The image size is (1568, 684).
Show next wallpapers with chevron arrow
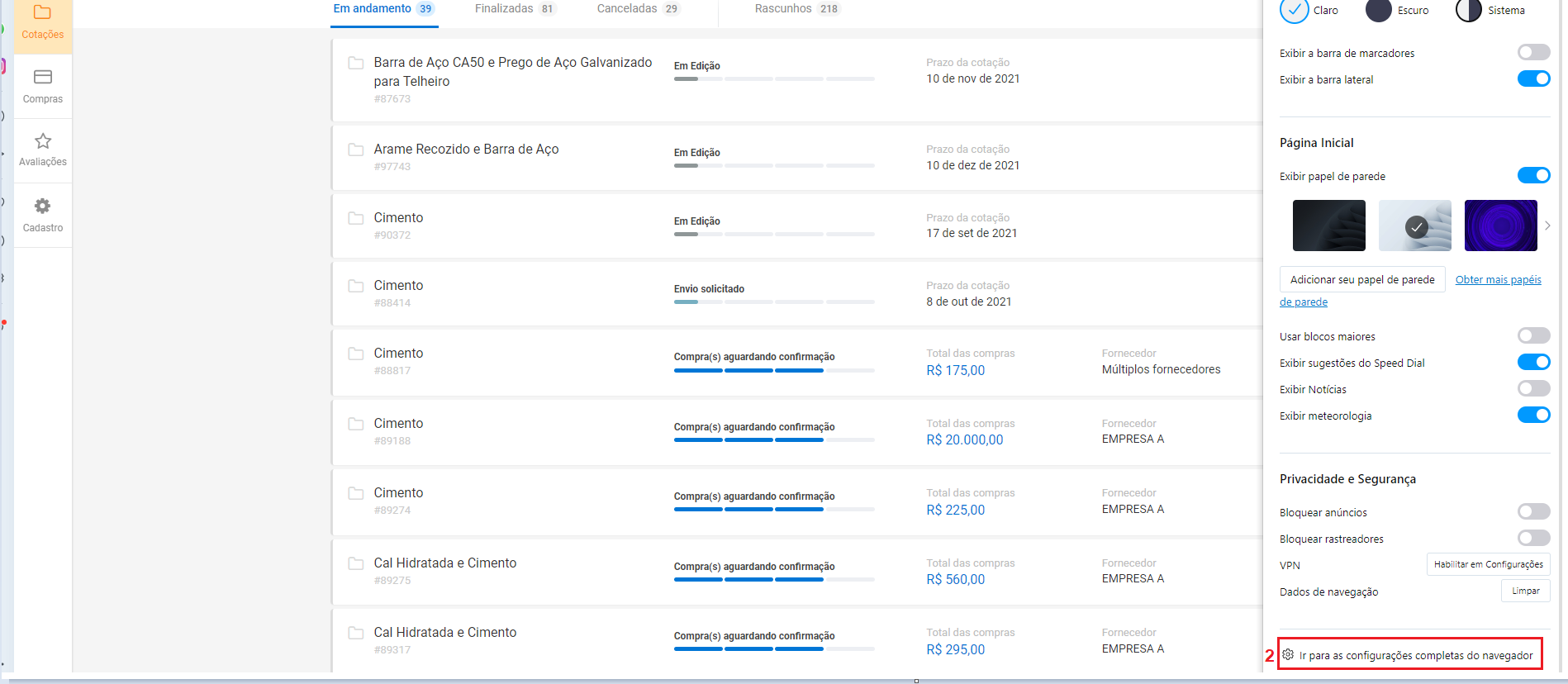click(1547, 226)
